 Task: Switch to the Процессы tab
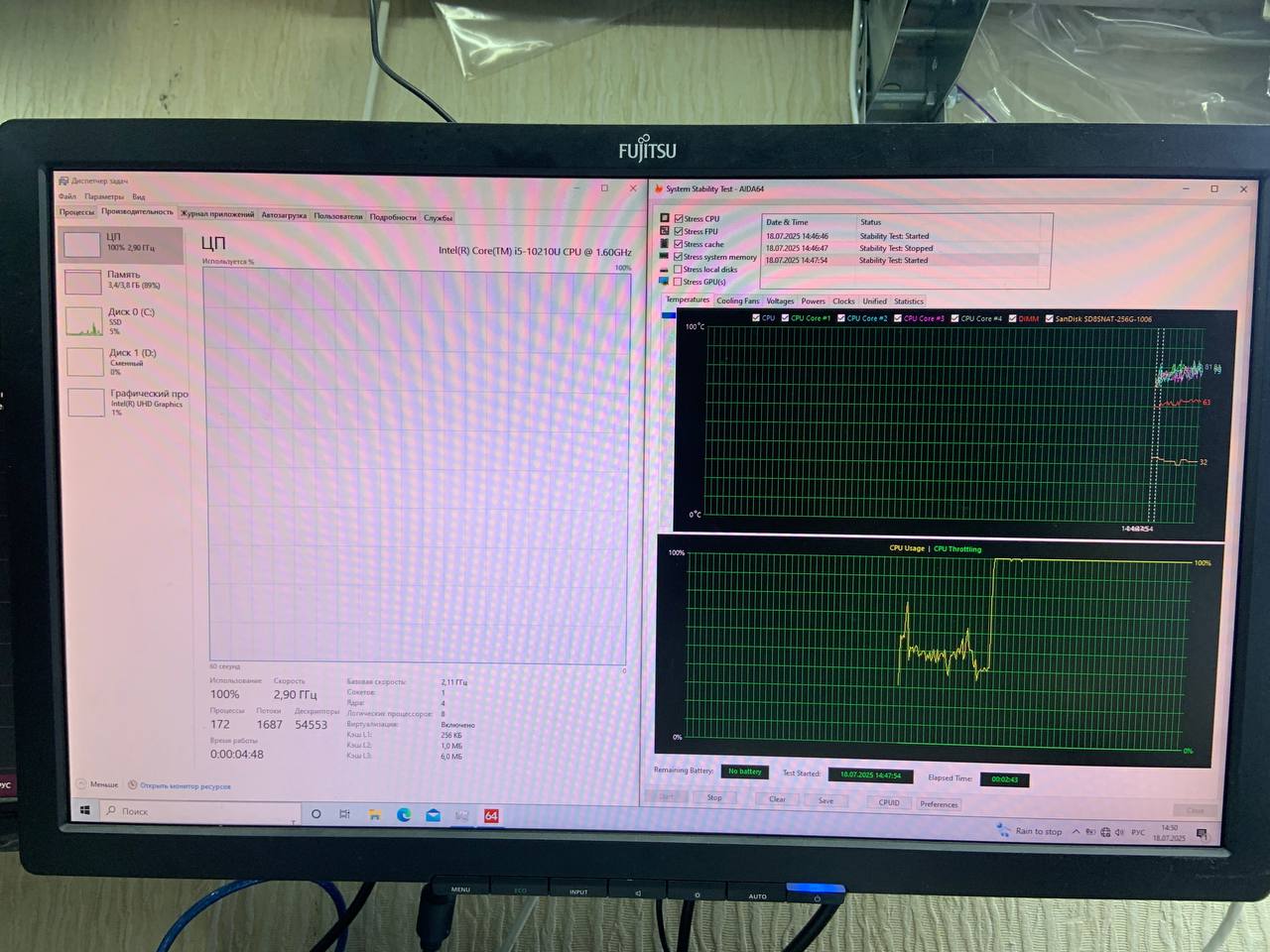pos(76,212)
